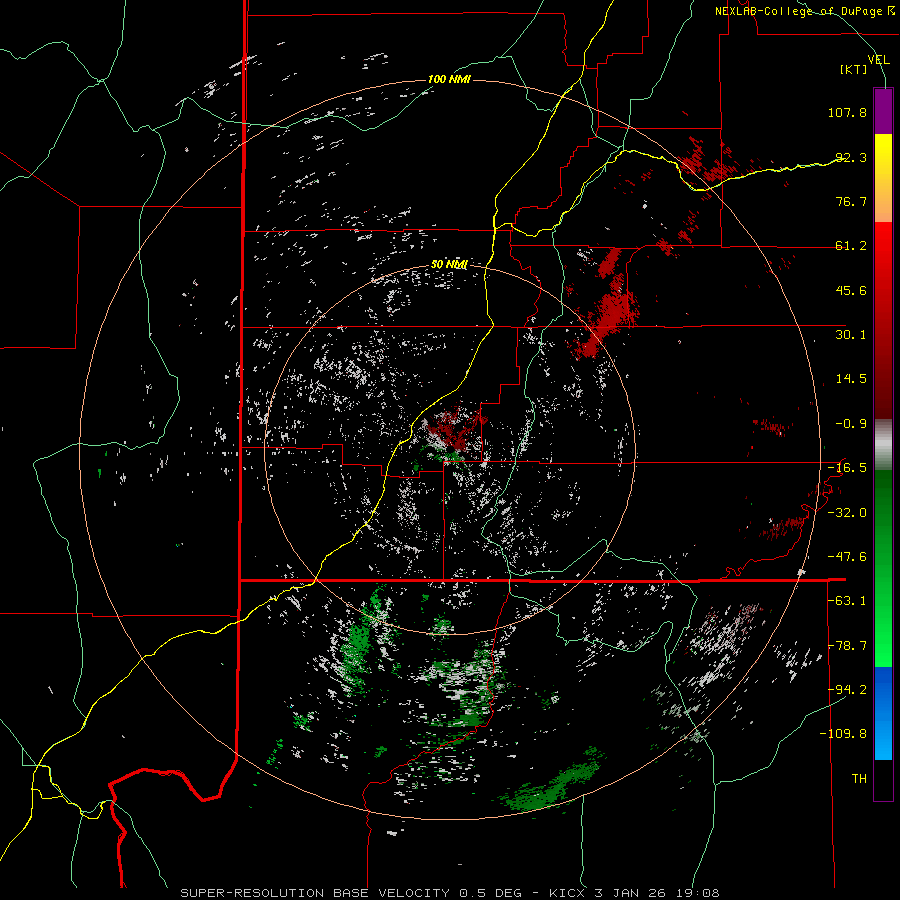Click the 76.7 velocity scale value

(851, 201)
